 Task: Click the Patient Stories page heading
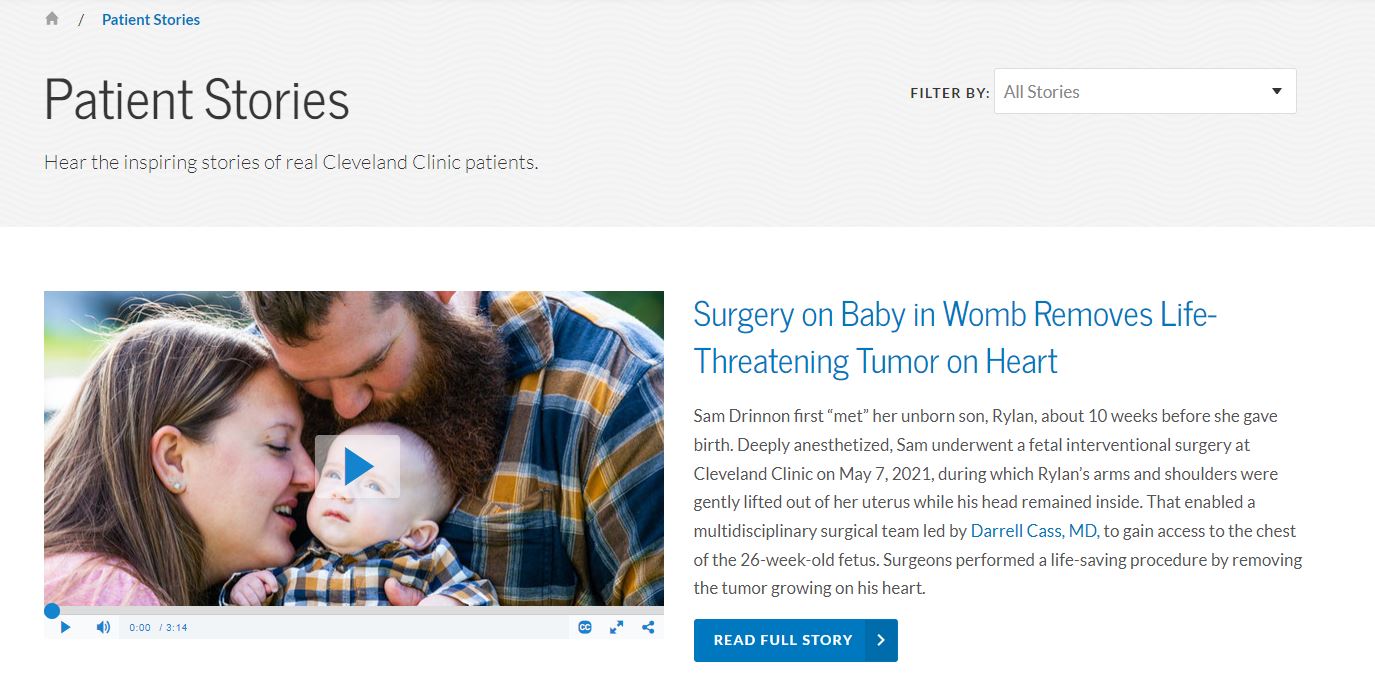[x=197, y=100]
